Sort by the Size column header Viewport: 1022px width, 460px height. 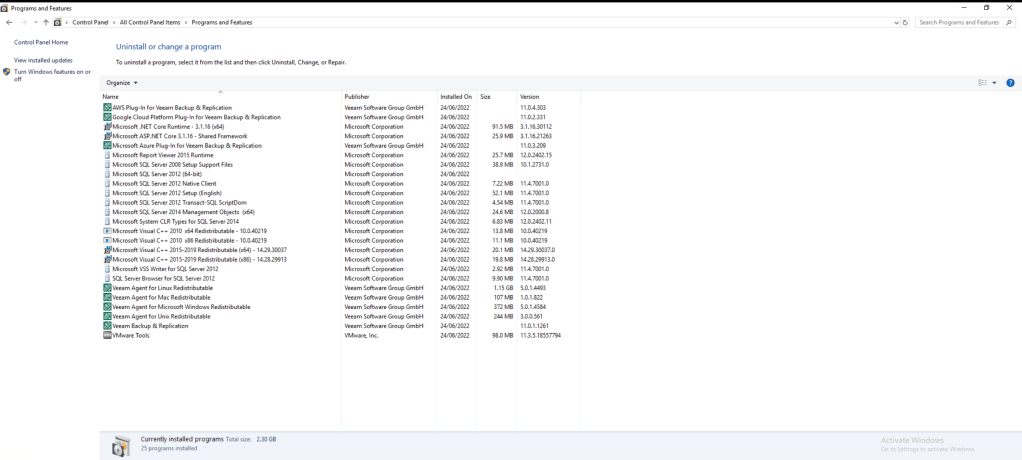coord(497,96)
